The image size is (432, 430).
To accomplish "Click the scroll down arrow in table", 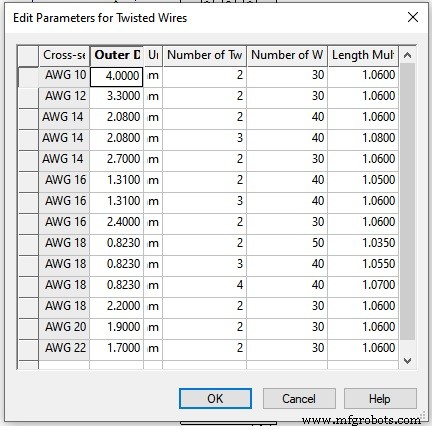I will 407,360.
